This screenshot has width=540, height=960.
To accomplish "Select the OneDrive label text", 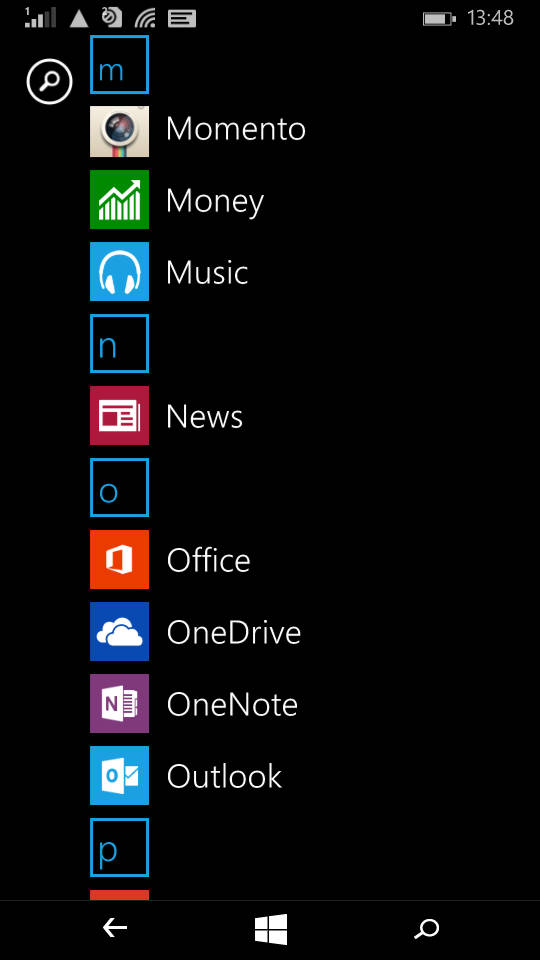I will pyautogui.click(x=234, y=632).
